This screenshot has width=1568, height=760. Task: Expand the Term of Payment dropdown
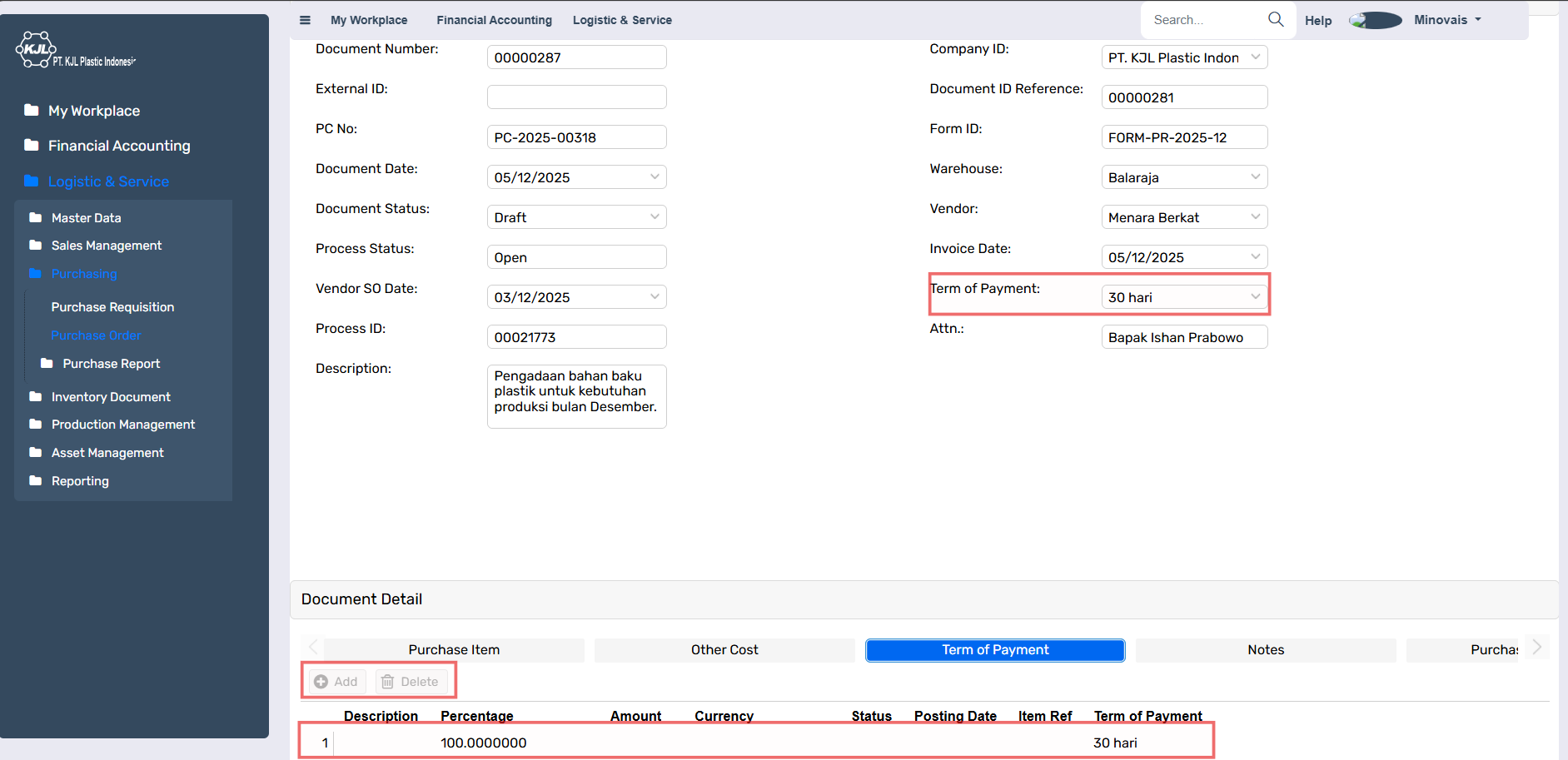click(1255, 297)
